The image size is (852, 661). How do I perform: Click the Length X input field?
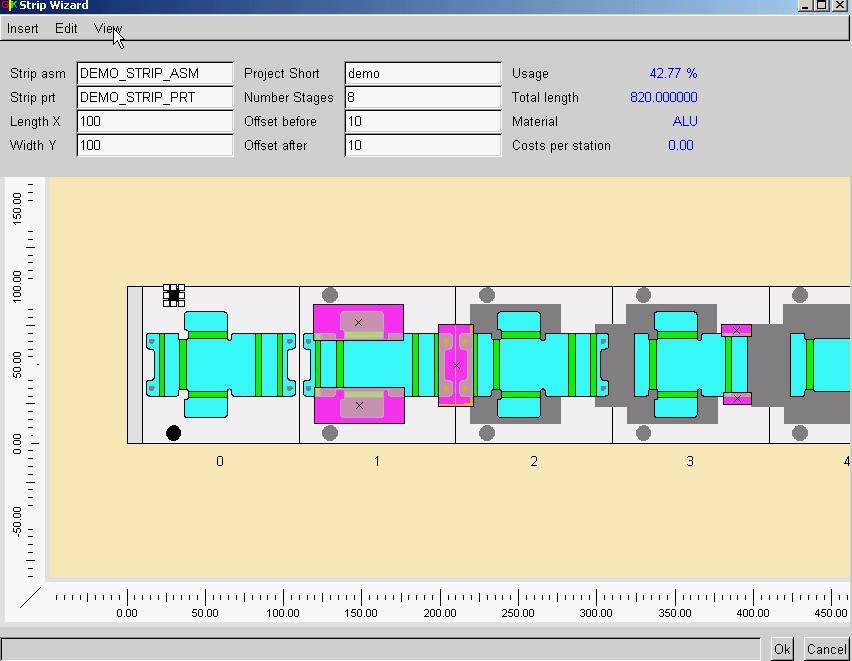155,121
